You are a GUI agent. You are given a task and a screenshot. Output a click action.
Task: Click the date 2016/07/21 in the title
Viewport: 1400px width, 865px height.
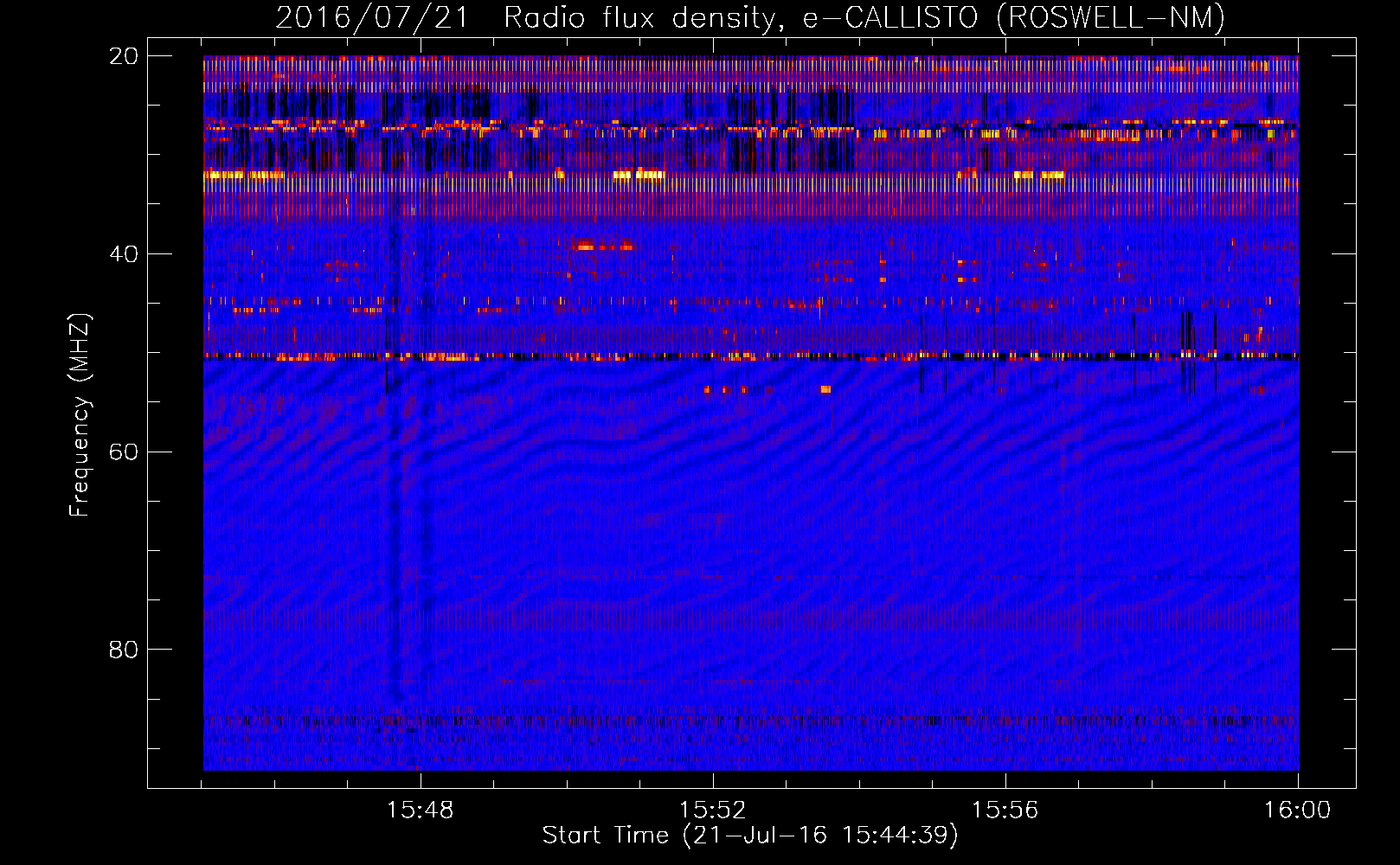point(372,17)
